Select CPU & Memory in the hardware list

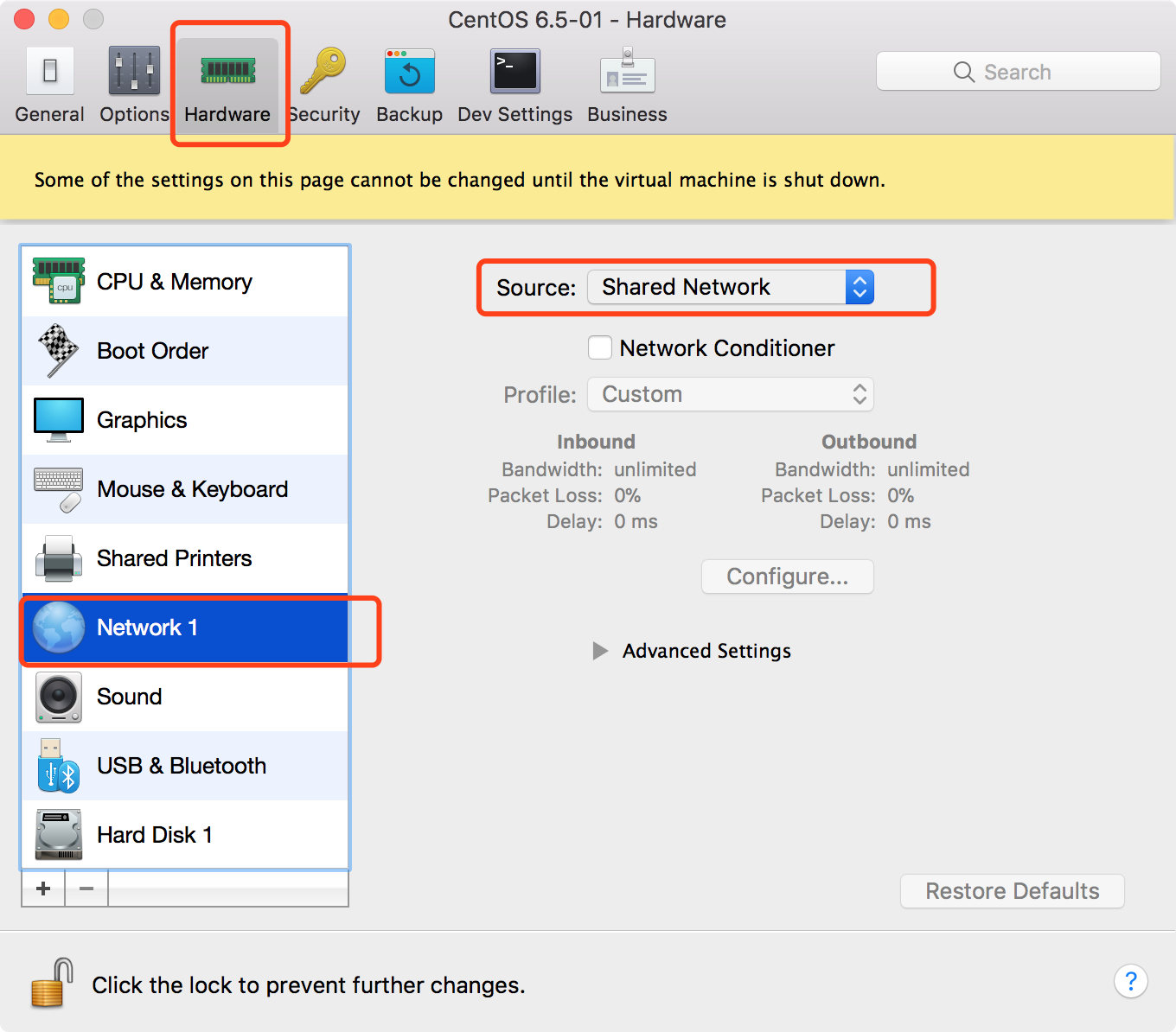coord(185,282)
